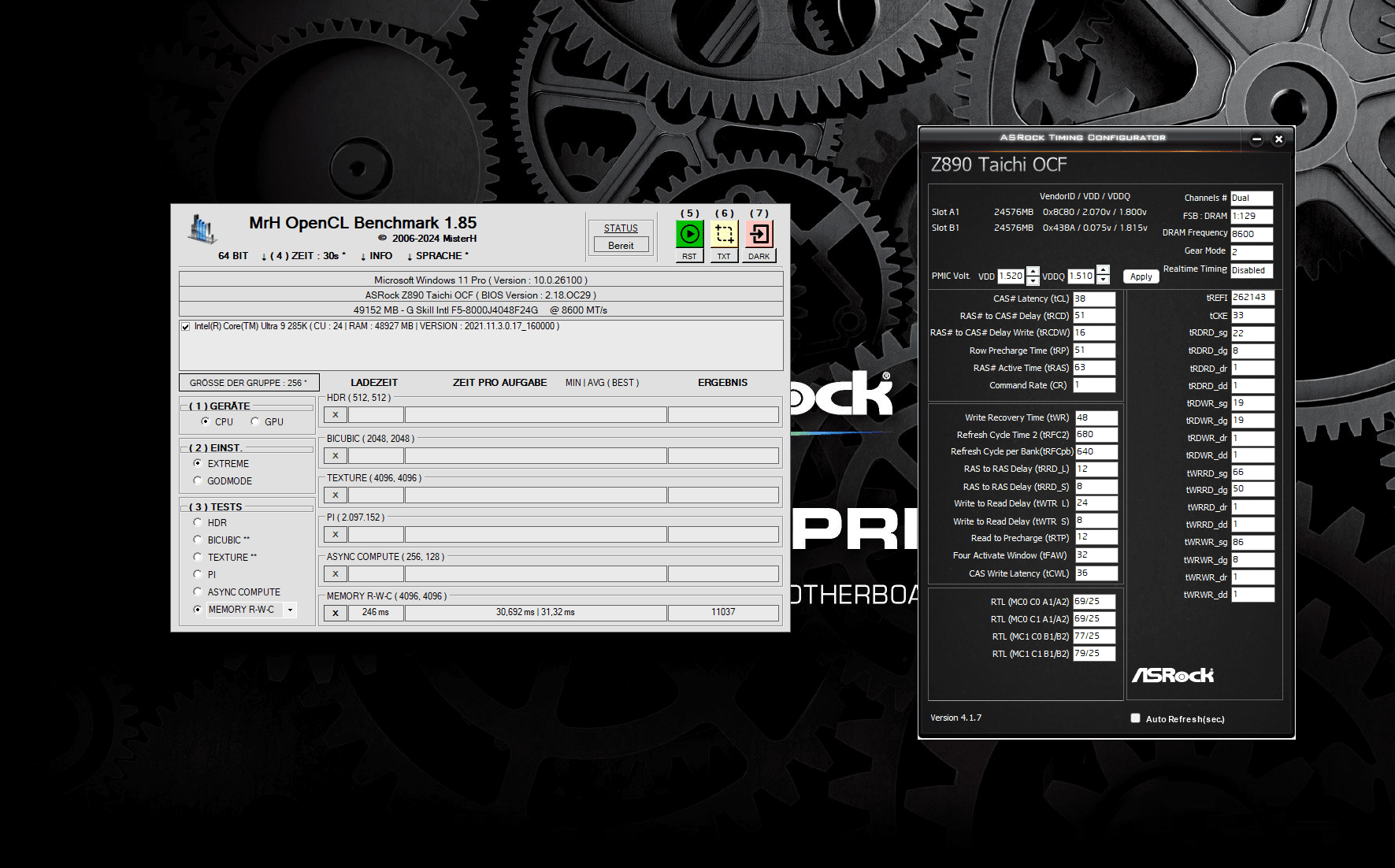Screen dimensions: 1395x868
Task: Clear ASYNC COMPUTE result with its X button
Action: 336,573
